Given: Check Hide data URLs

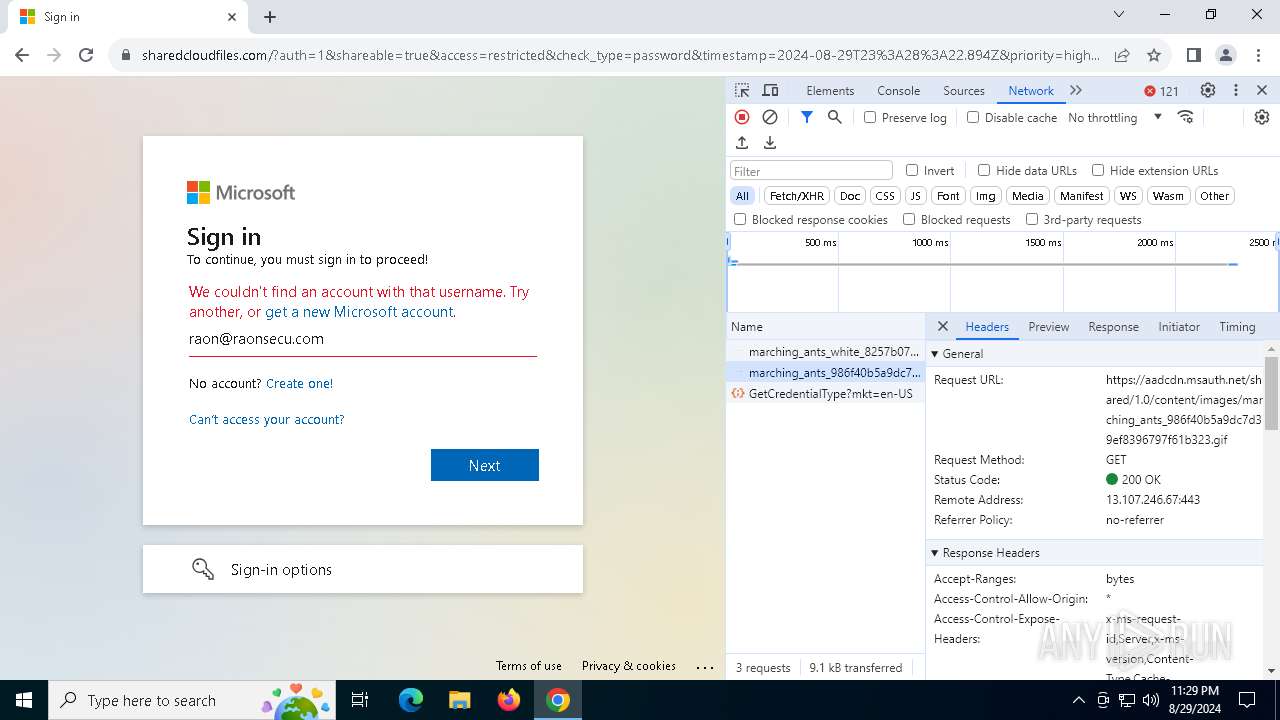Looking at the screenshot, I should coord(984,170).
